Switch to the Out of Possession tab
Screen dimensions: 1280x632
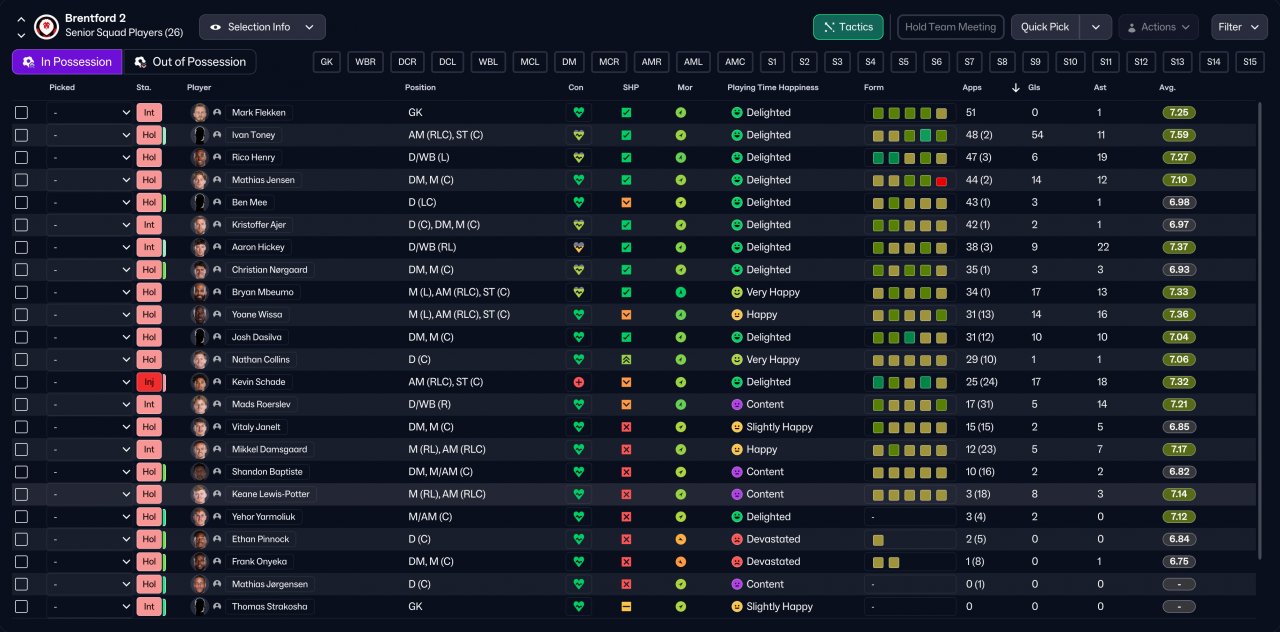pyautogui.click(x=189, y=62)
